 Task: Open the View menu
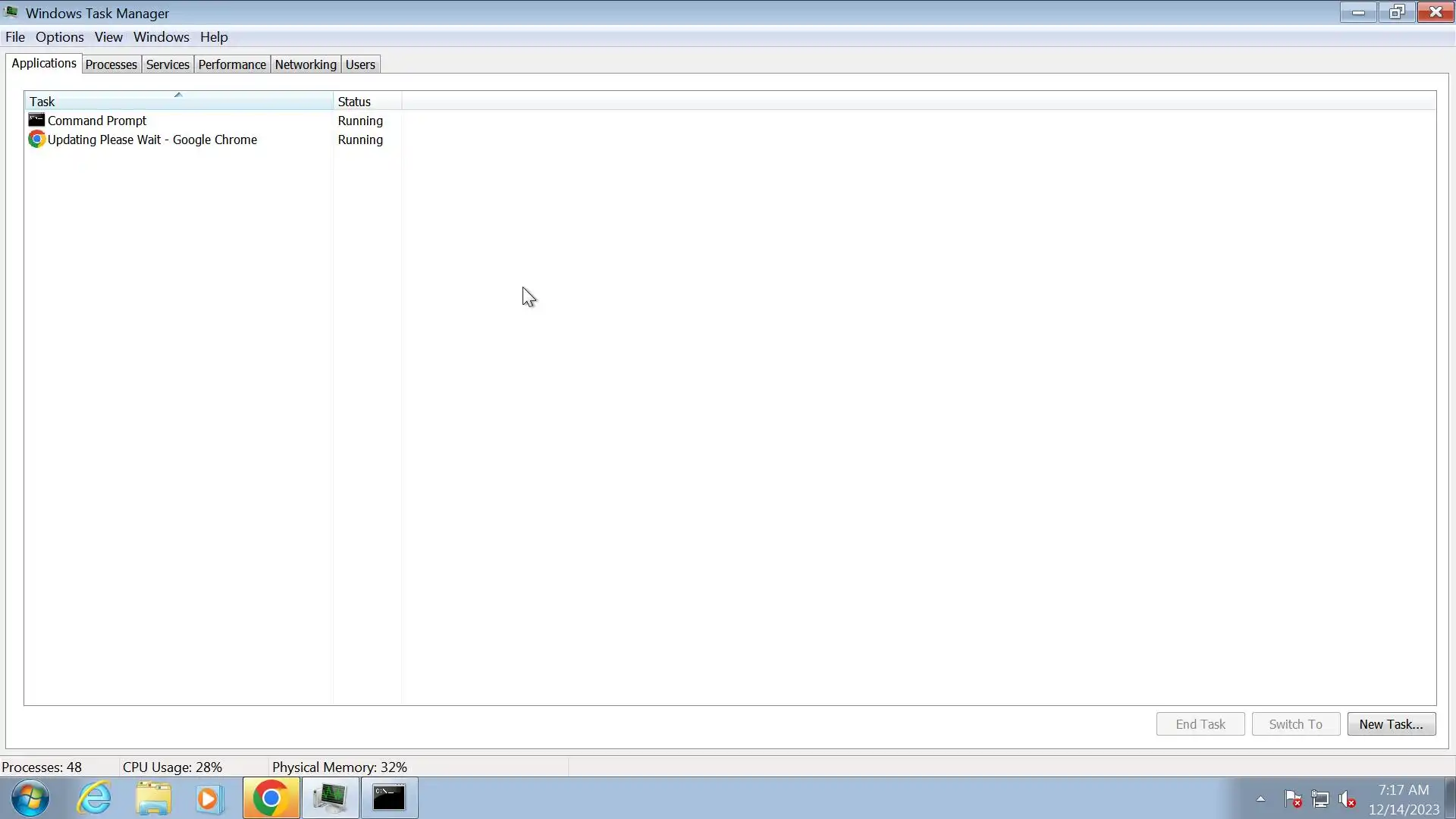[x=108, y=37]
